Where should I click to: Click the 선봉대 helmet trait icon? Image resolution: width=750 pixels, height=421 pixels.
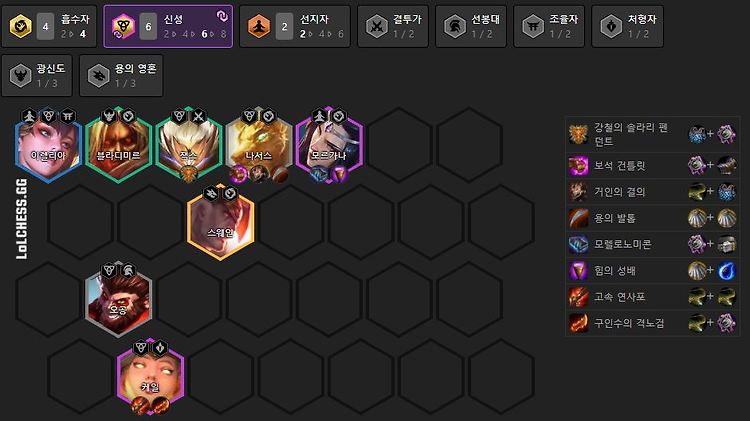pos(455,26)
